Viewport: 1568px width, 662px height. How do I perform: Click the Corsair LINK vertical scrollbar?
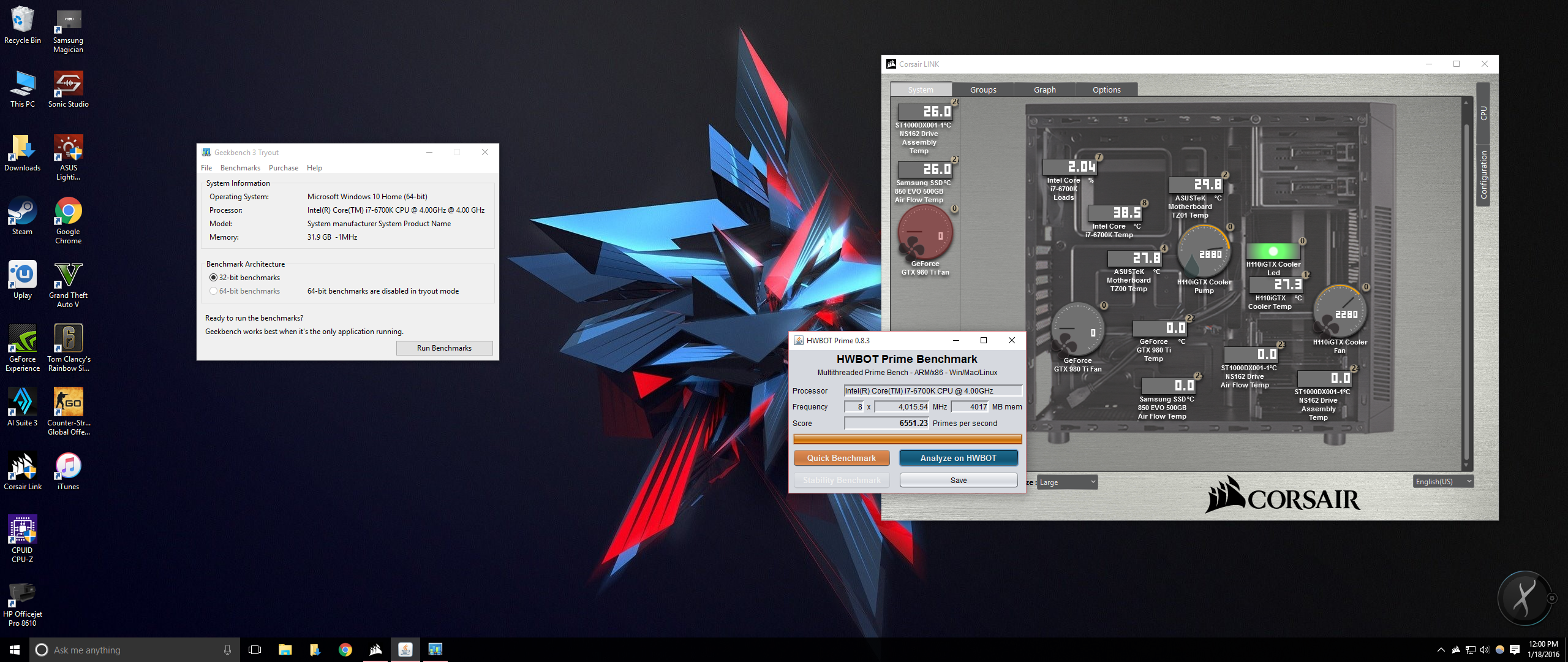(1466, 285)
